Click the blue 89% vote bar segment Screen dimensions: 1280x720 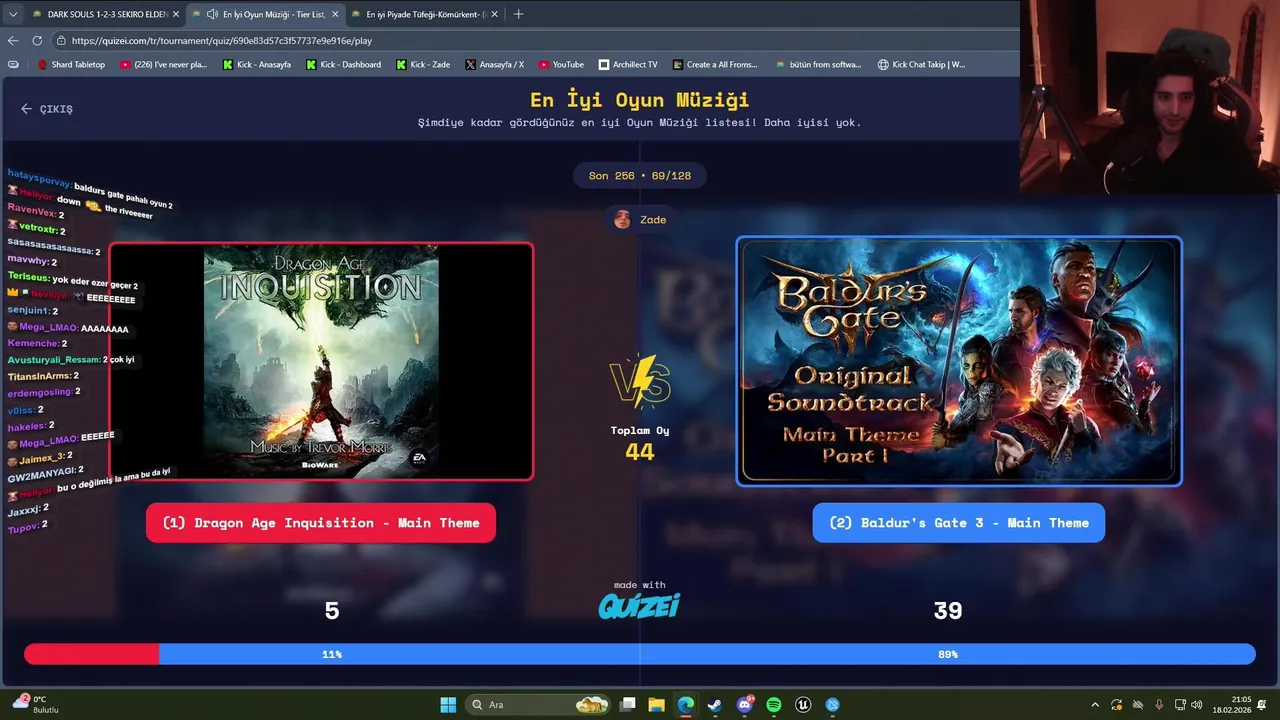coord(707,654)
